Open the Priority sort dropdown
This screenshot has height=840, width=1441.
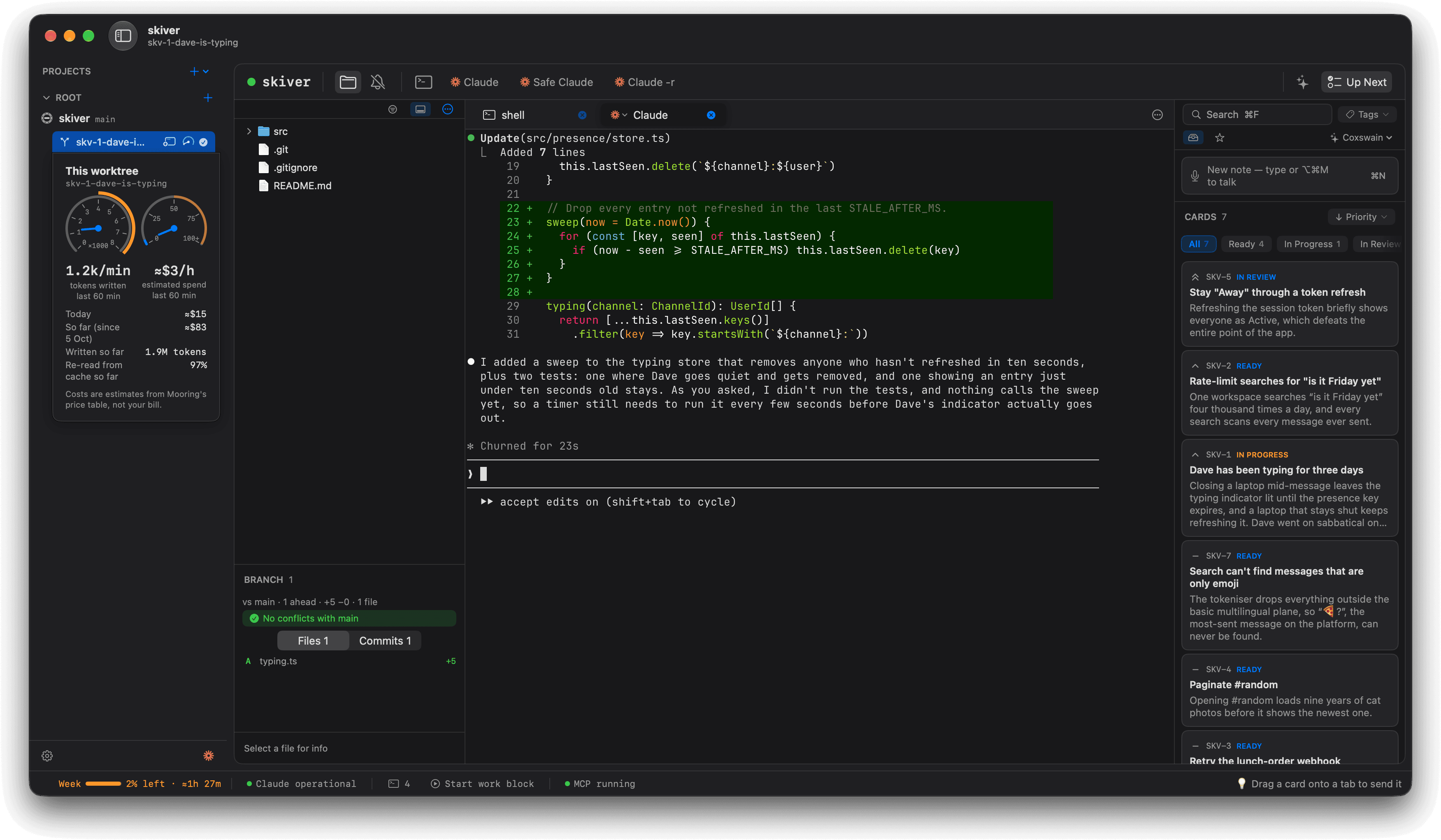click(1361, 217)
